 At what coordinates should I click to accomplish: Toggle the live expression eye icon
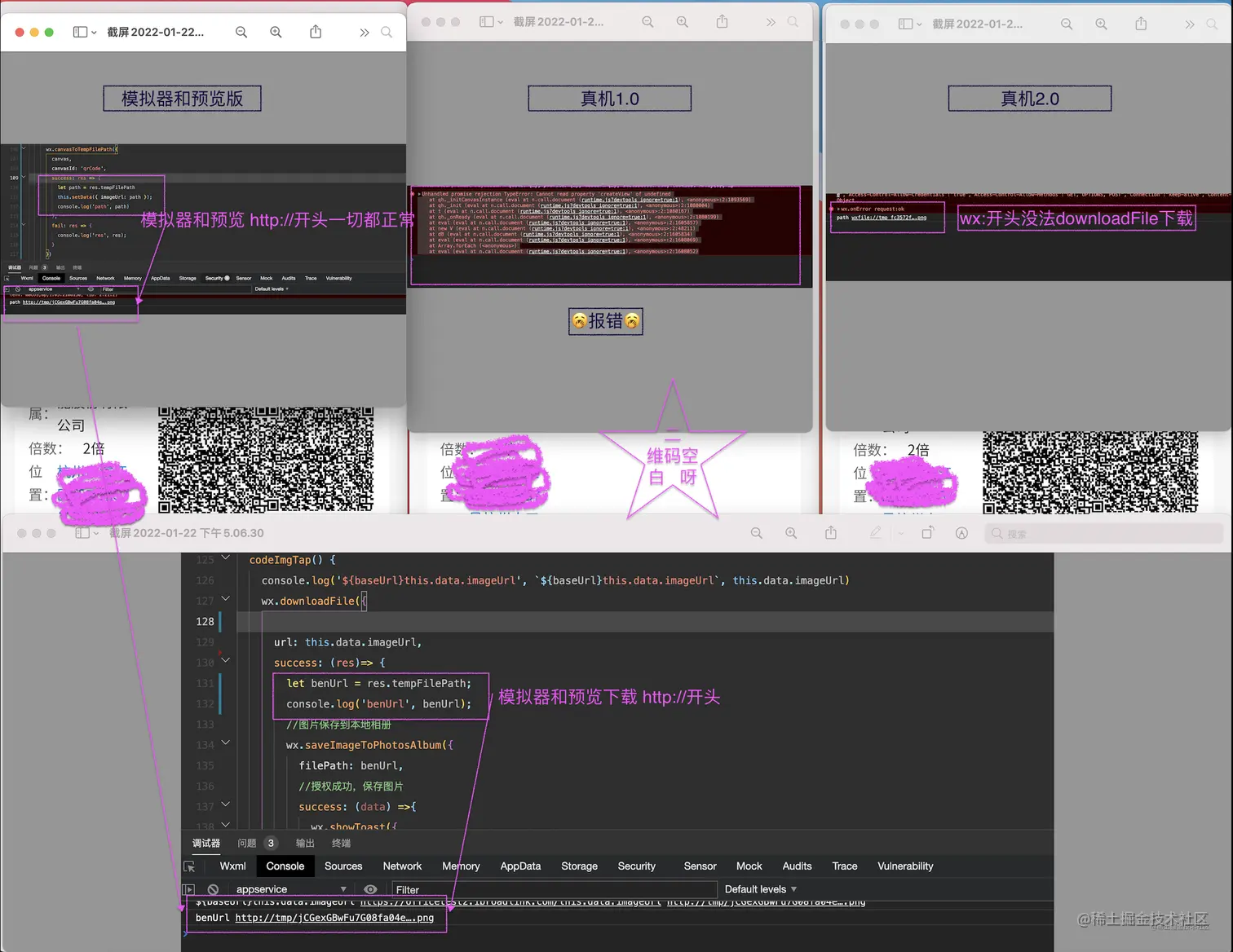370,889
